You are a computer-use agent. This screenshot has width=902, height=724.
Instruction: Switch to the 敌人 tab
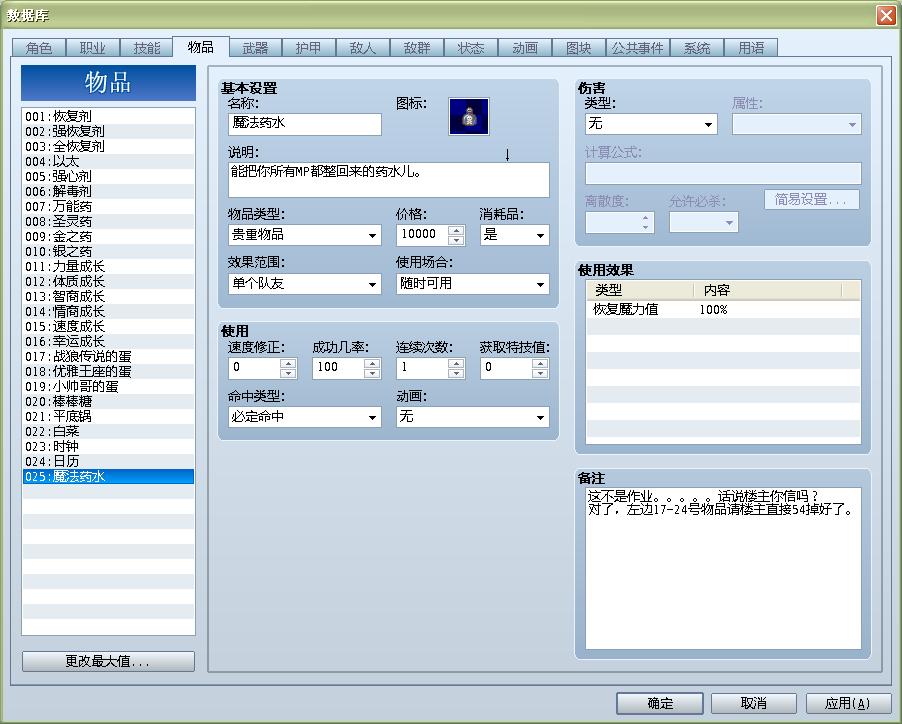pyautogui.click(x=362, y=46)
